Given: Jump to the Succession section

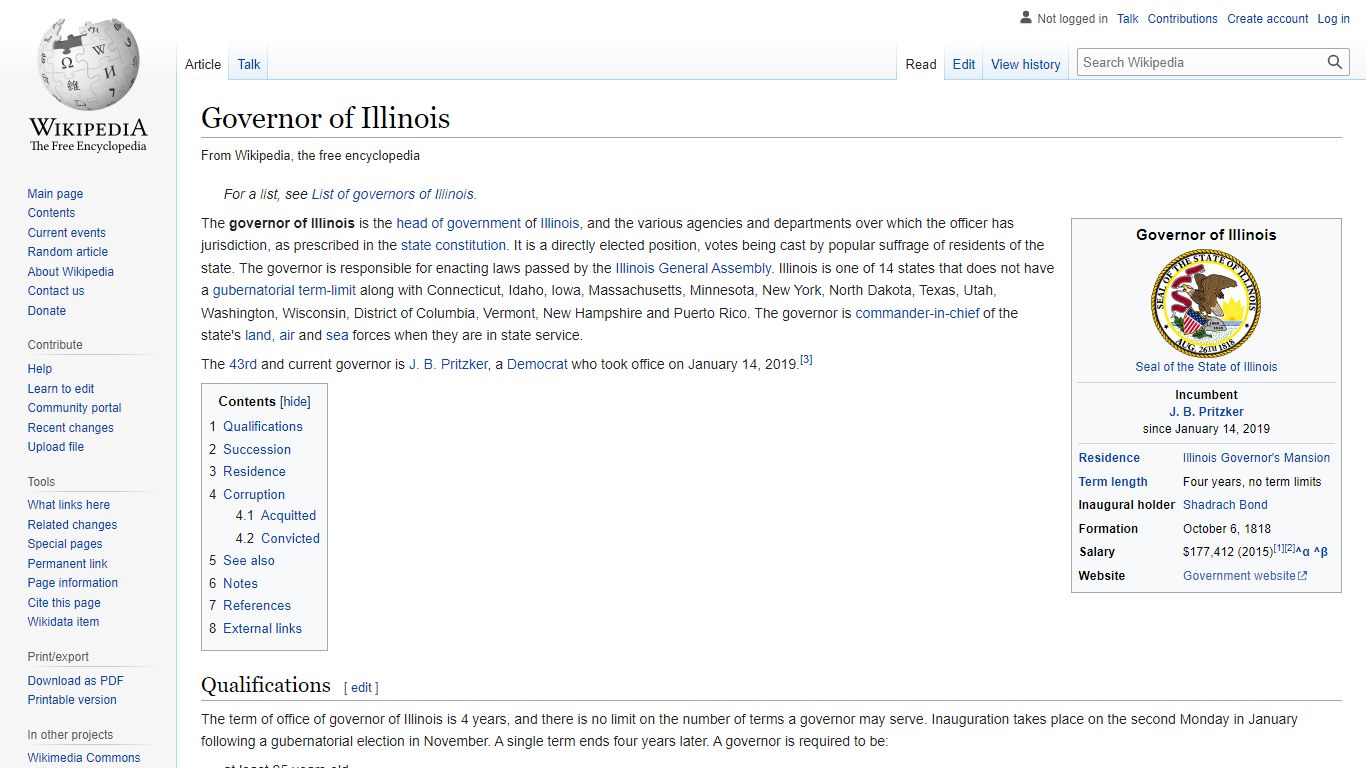Looking at the screenshot, I should [250, 450].
